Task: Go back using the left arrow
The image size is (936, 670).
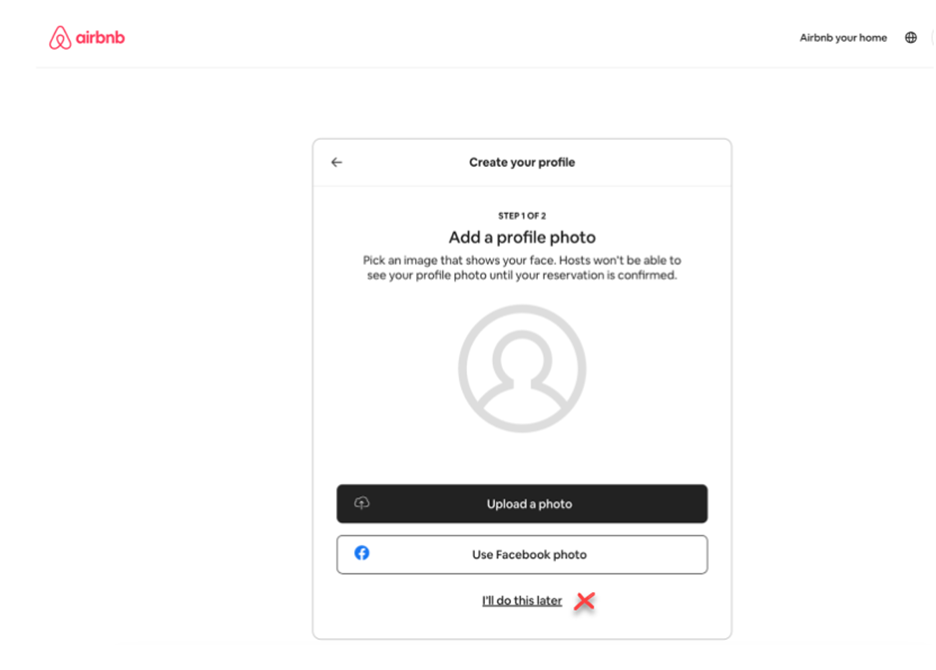Action: [337, 162]
